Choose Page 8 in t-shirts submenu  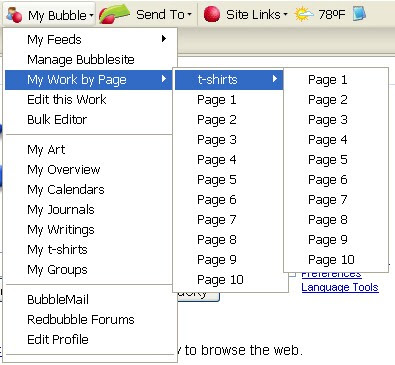(x=336, y=220)
